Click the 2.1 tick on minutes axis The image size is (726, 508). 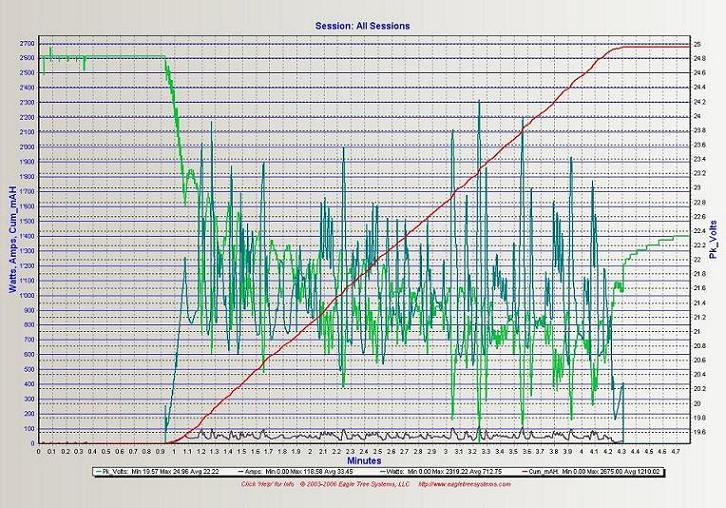[x=322, y=451]
